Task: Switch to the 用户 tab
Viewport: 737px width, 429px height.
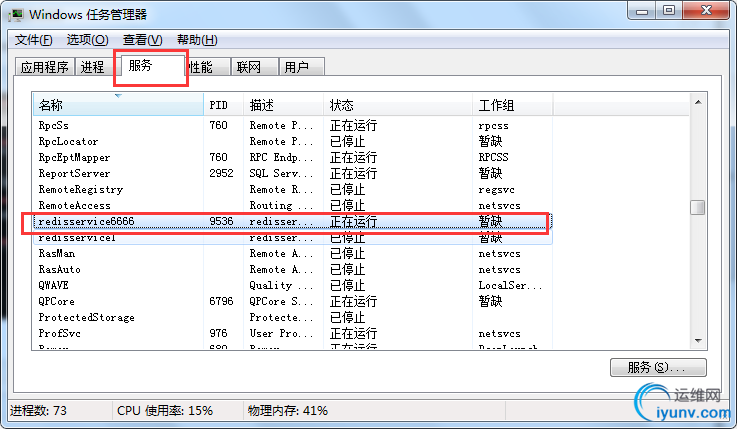Action: tap(301, 67)
